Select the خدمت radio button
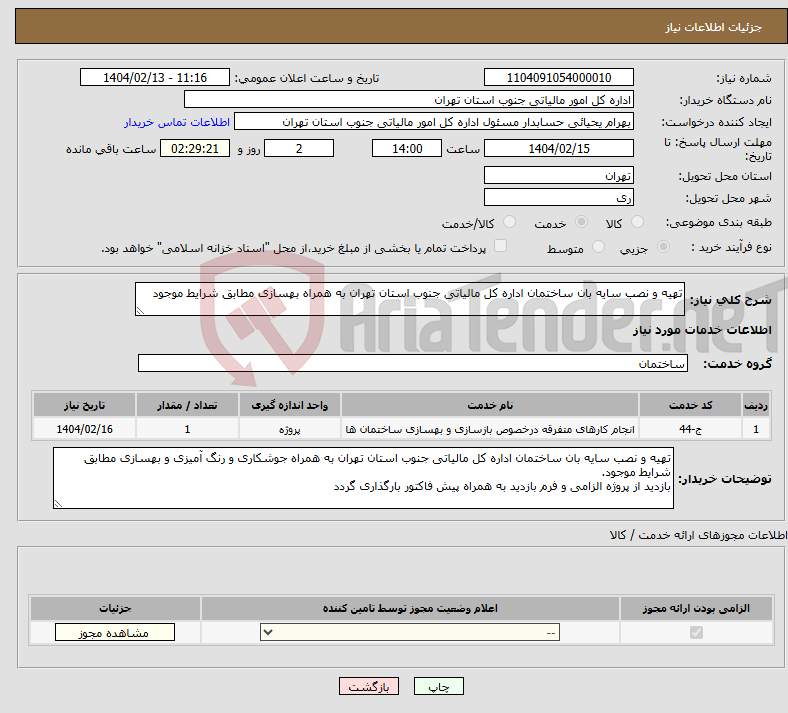 (x=581, y=222)
